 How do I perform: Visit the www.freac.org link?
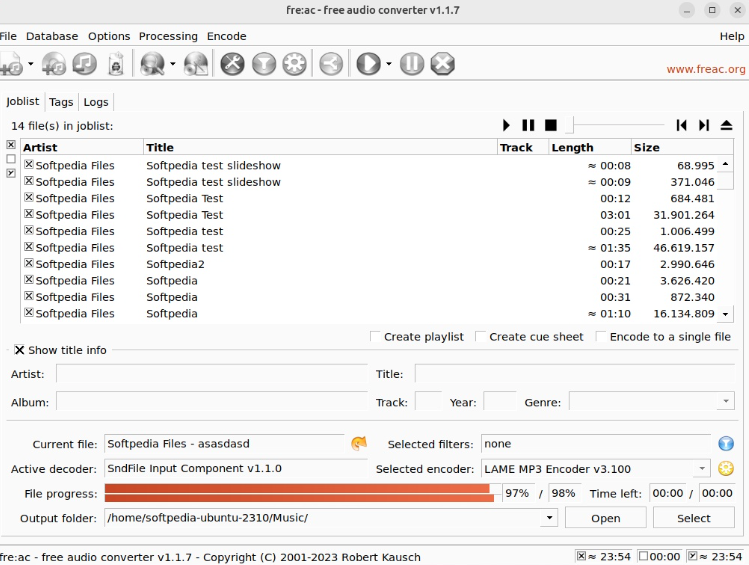pyautogui.click(x=706, y=69)
